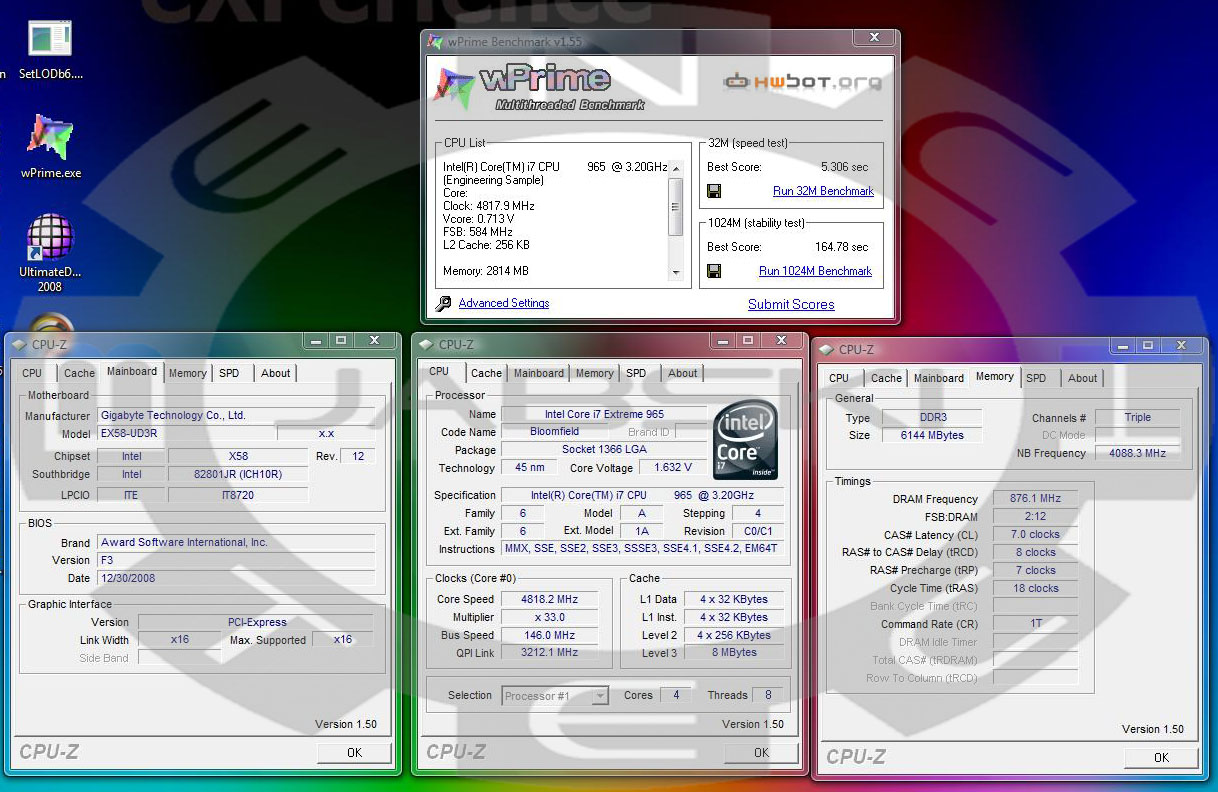Click the save disk icon for 1024M score
Image resolution: width=1218 pixels, height=792 pixels.
coord(714,271)
